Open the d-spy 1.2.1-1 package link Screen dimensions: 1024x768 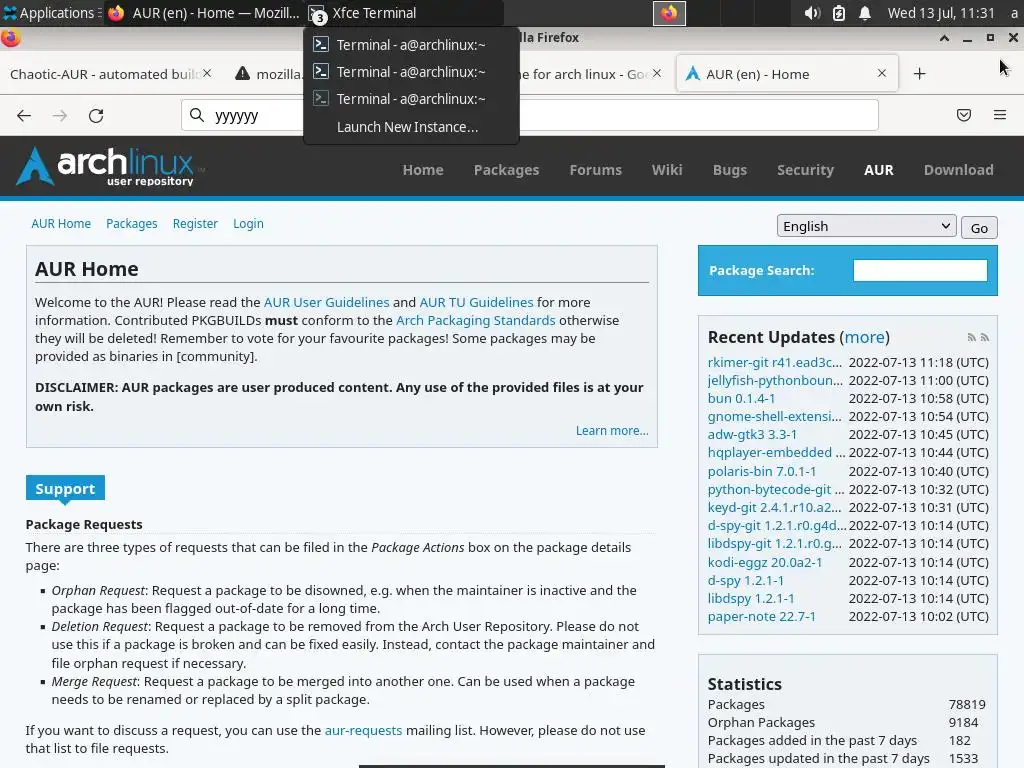[745, 581]
